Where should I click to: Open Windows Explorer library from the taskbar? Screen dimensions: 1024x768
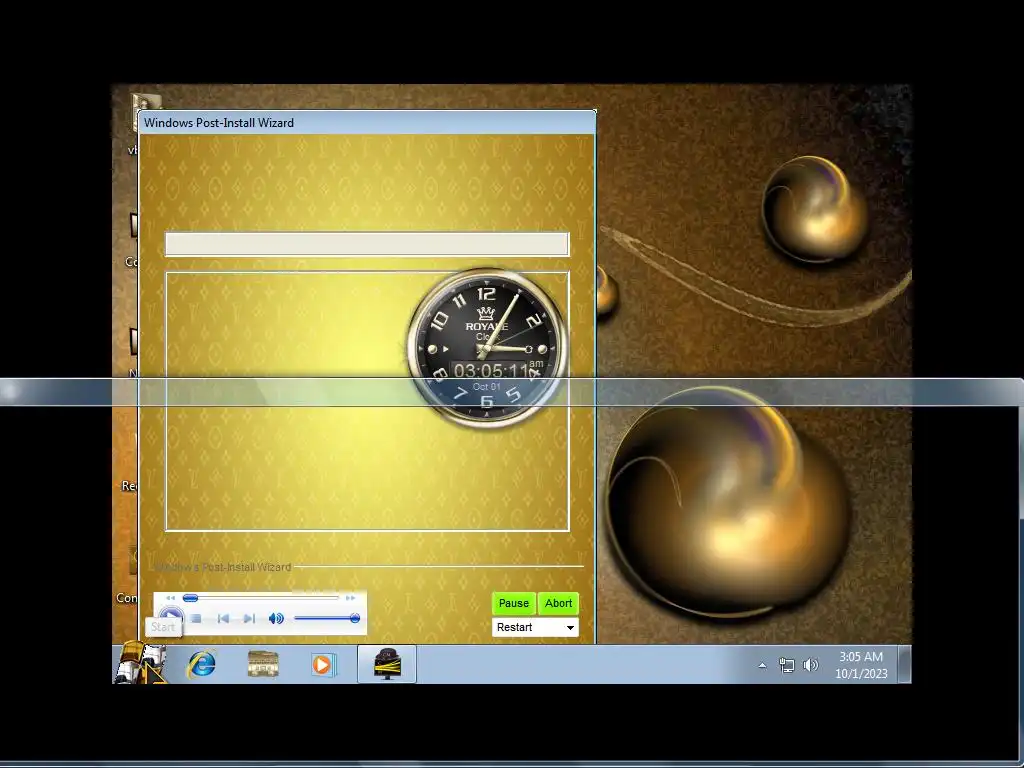[263, 665]
